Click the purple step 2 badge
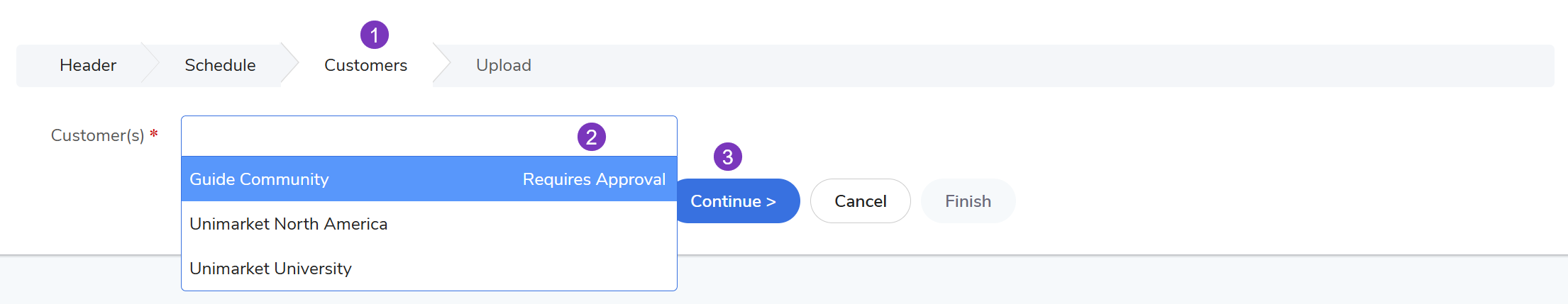The height and width of the screenshot is (304, 1568). pyautogui.click(x=591, y=137)
